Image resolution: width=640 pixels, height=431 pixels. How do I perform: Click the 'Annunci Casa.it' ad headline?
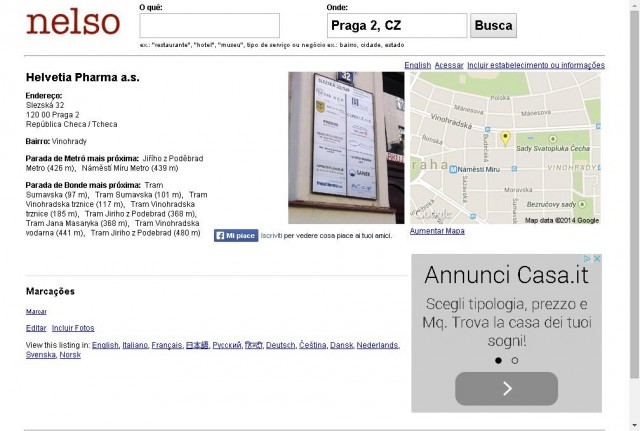click(x=507, y=275)
